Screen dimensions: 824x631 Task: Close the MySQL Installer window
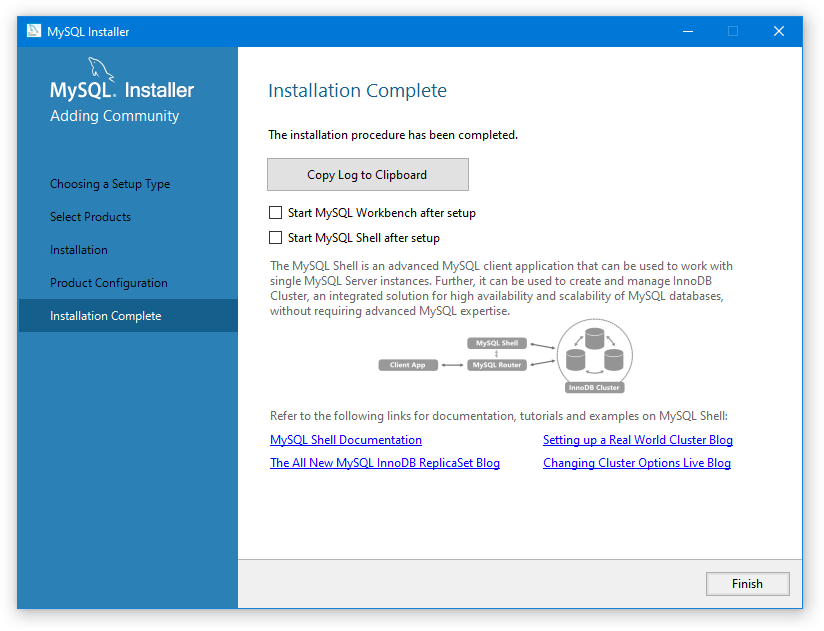(779, 31)
